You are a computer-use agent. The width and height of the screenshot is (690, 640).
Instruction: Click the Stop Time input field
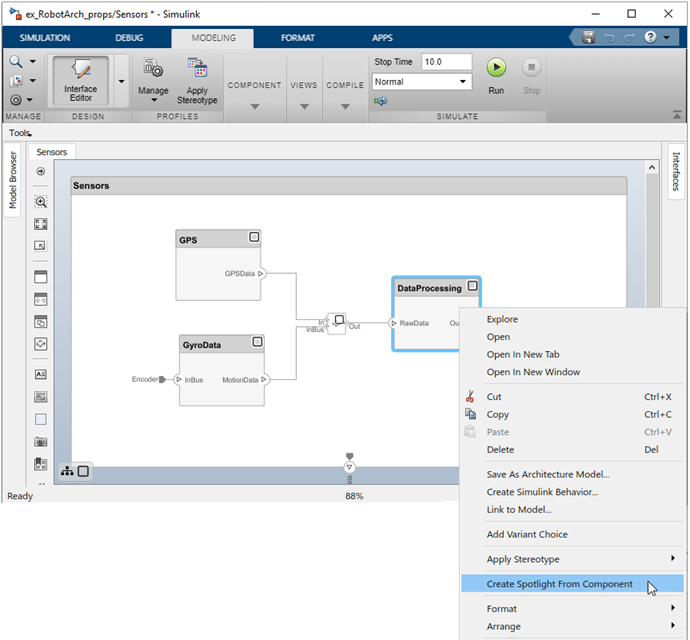(x=446, y=62)
